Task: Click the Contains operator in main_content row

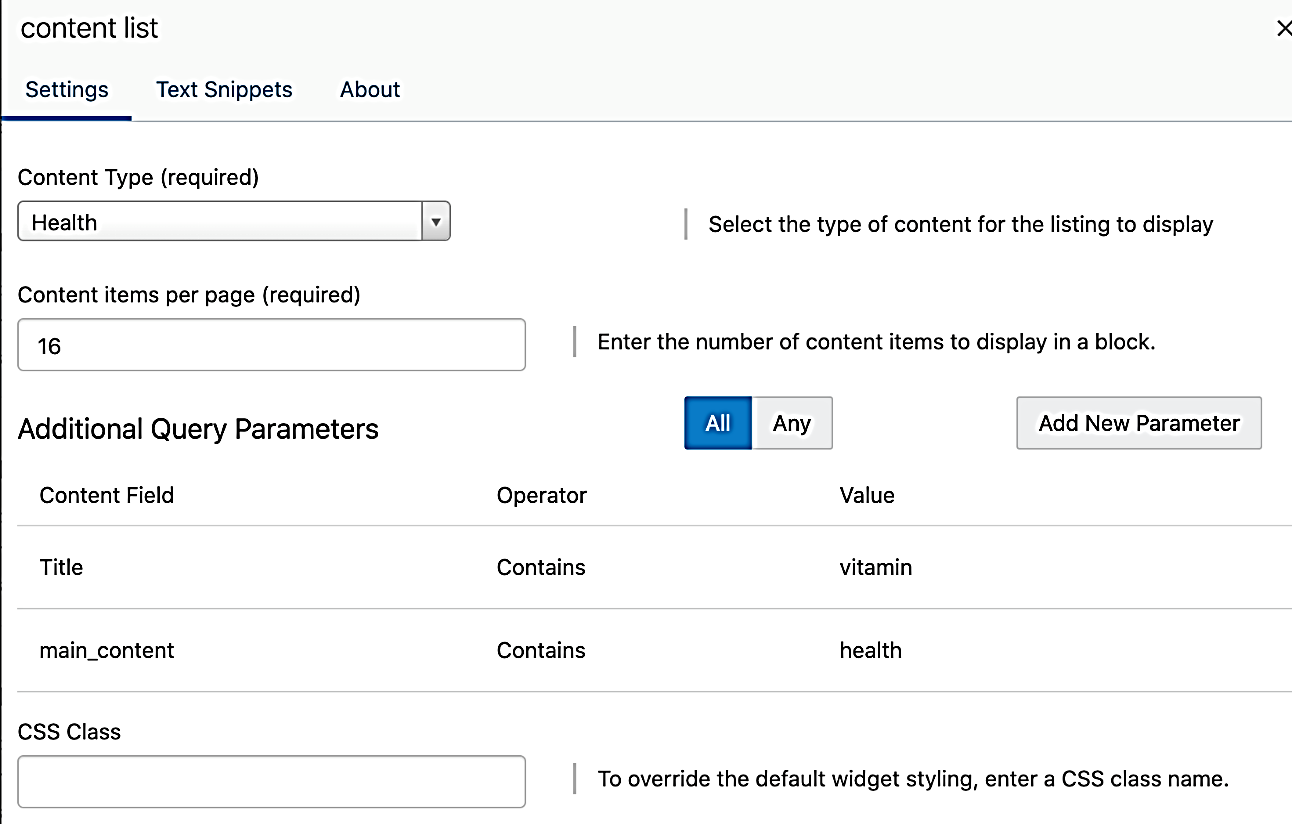Action: coord(541,650)
